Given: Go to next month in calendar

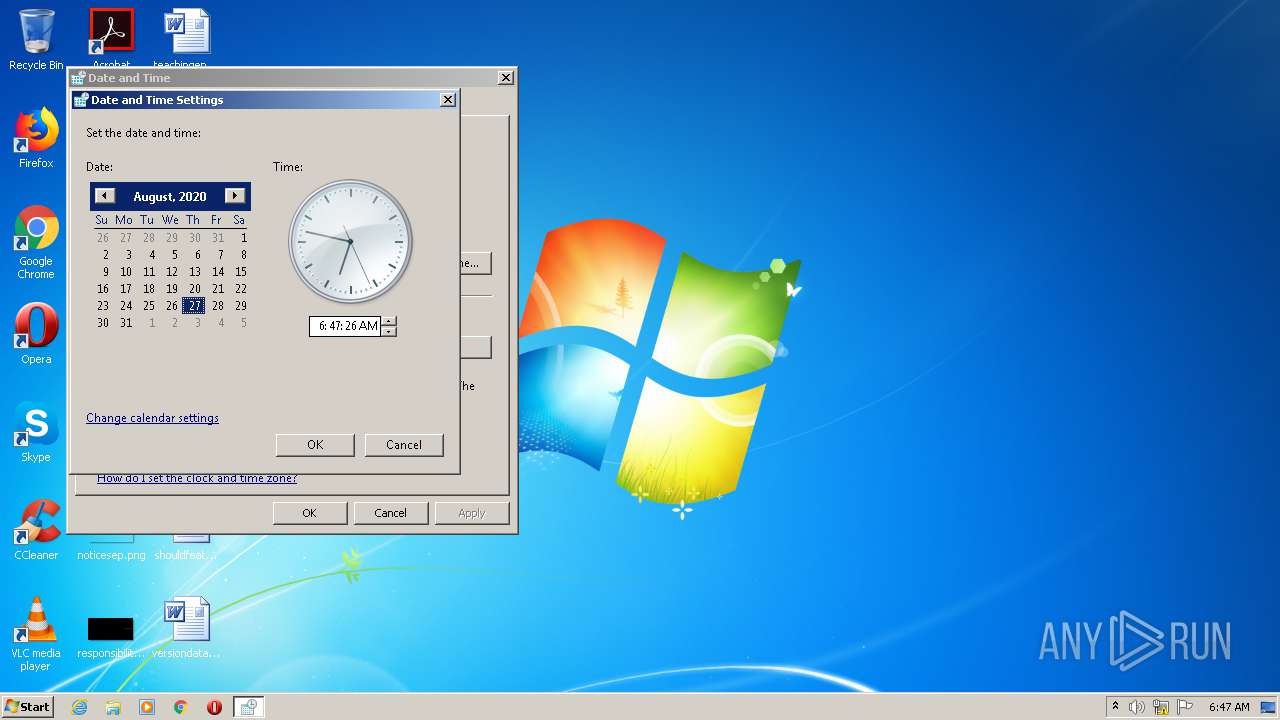Looking at the screenshot, I should 235,196.
